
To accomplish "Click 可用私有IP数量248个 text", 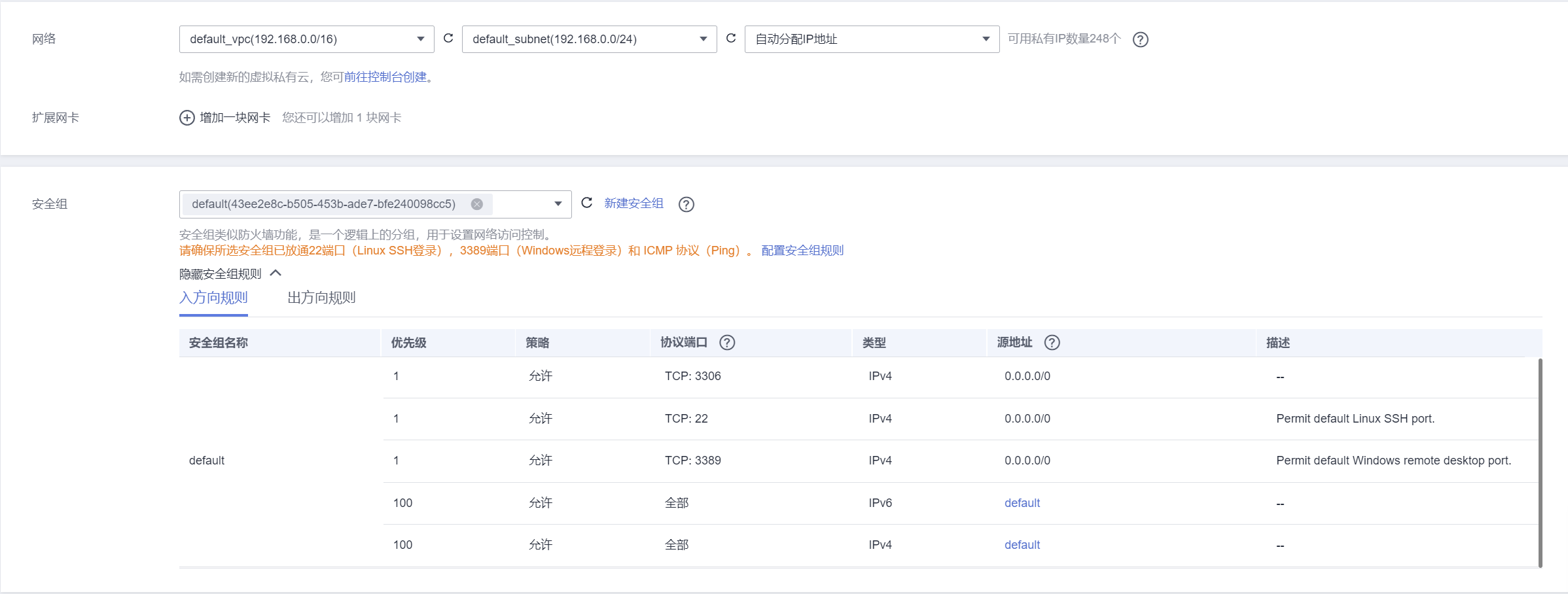I will point(1064,39).
